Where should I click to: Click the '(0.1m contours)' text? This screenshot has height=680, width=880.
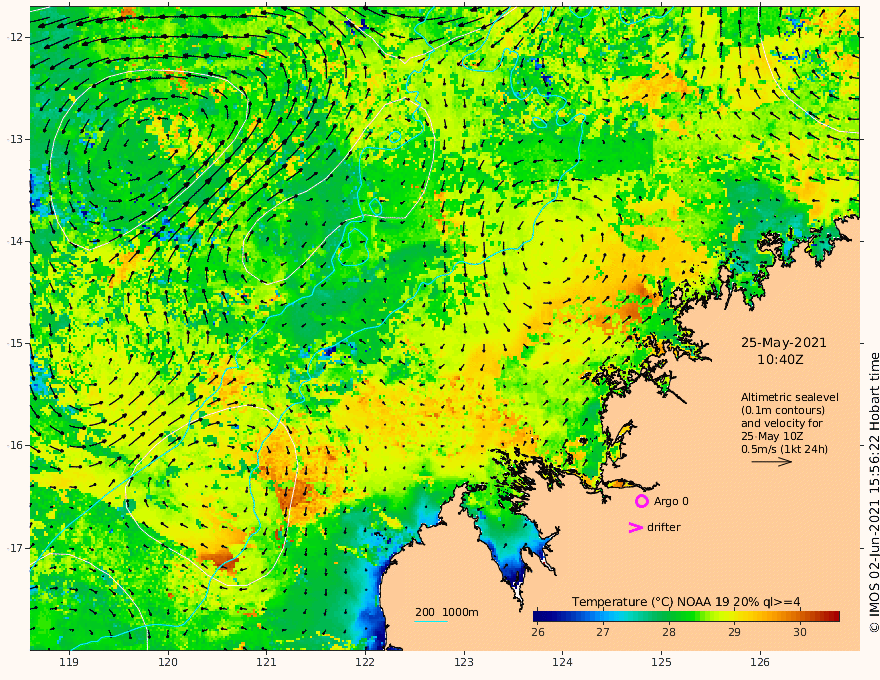point(782,410)
